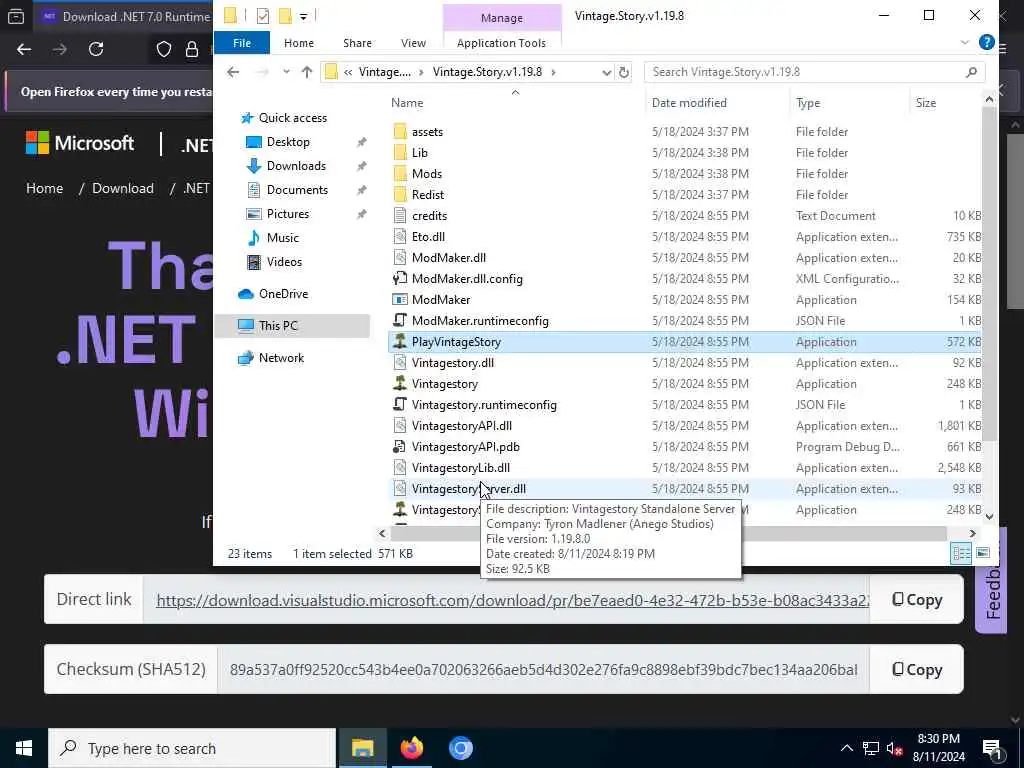The height and width of the screenshot is (768, 1024).
Task: Expand the Explorer ribbon chevron
Action: point(964,43)
